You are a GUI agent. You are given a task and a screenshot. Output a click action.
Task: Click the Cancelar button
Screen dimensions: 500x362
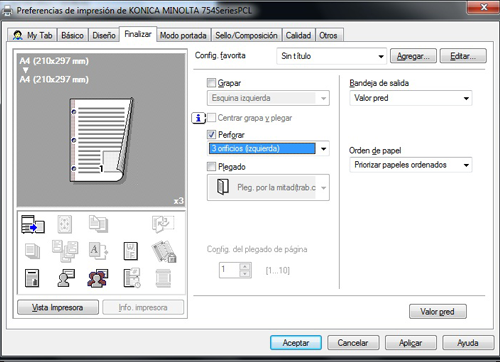(x=353, y=343)
